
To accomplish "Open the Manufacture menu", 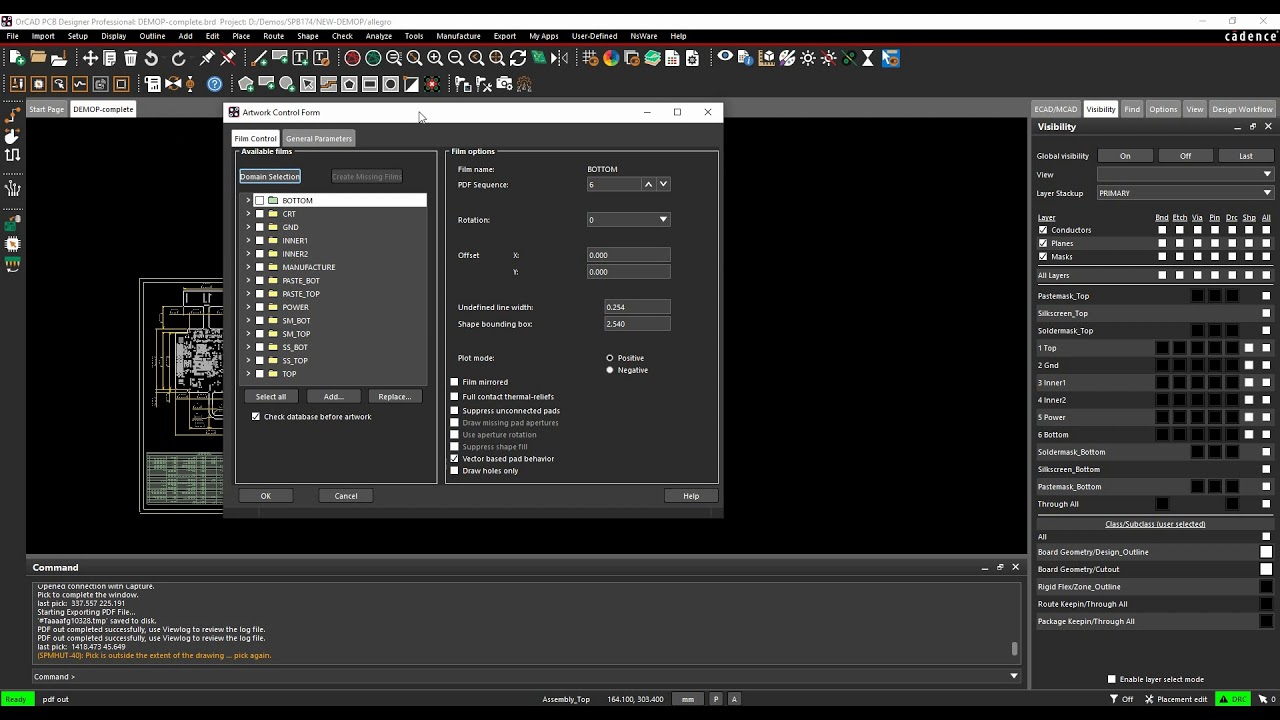I will [x=458, y=36].
